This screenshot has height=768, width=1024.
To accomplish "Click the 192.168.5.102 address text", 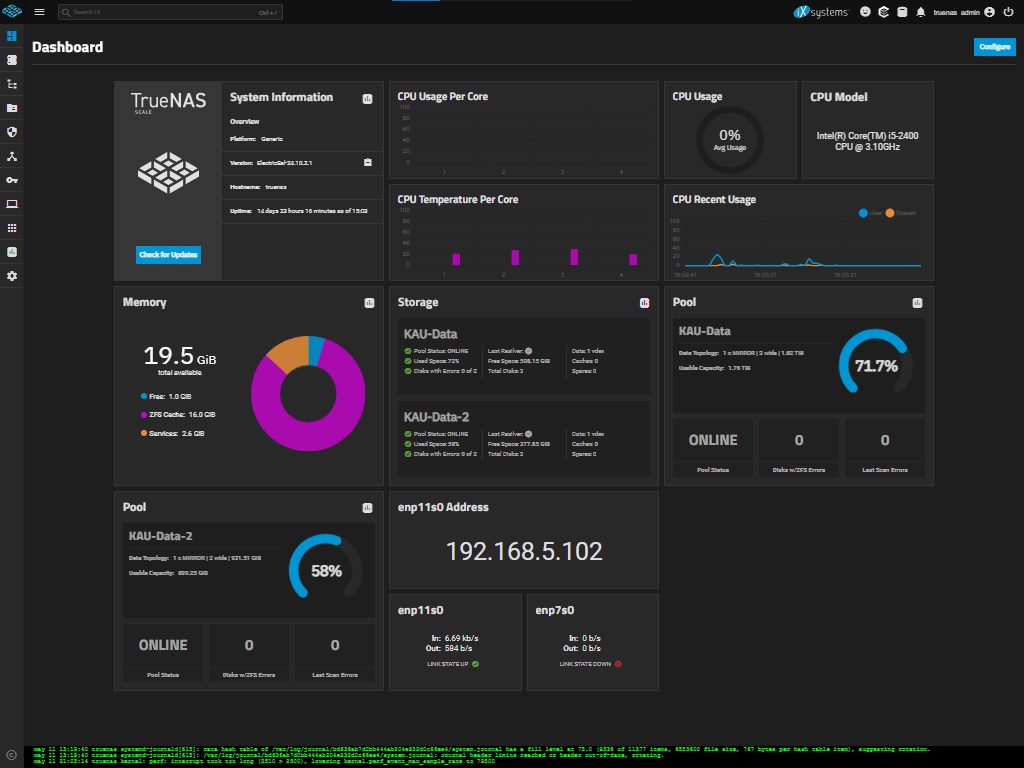I will pos(524,551).
